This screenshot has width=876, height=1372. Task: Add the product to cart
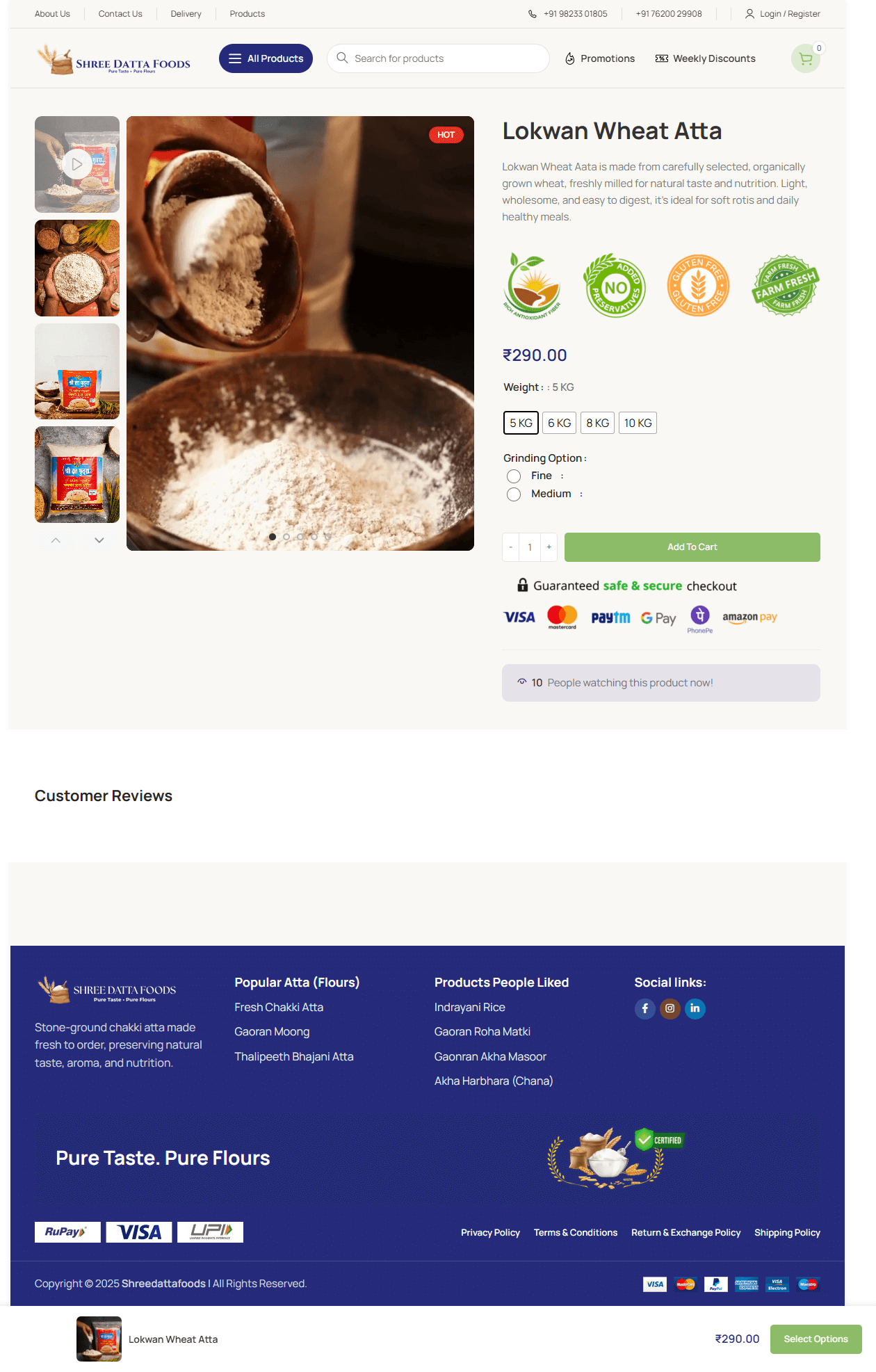(x=692, y=547)
